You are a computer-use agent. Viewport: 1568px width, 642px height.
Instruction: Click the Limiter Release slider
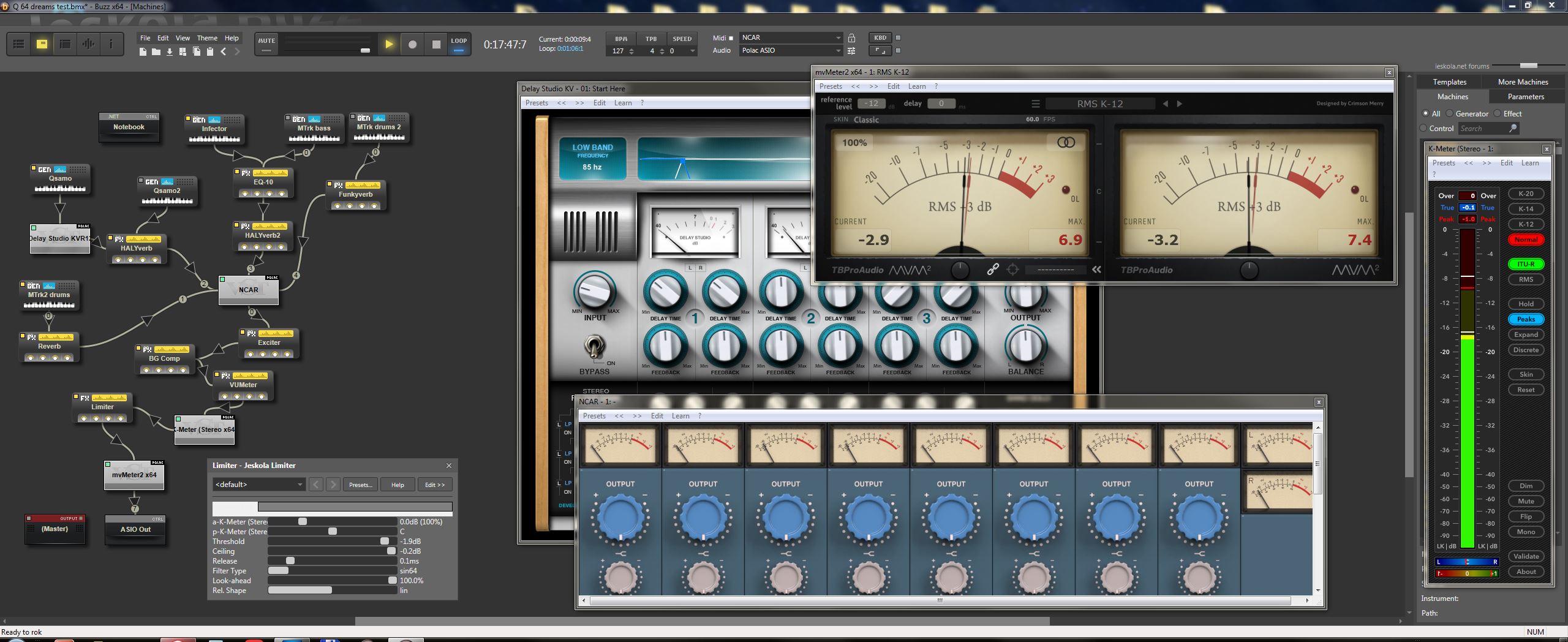point(333,561)
